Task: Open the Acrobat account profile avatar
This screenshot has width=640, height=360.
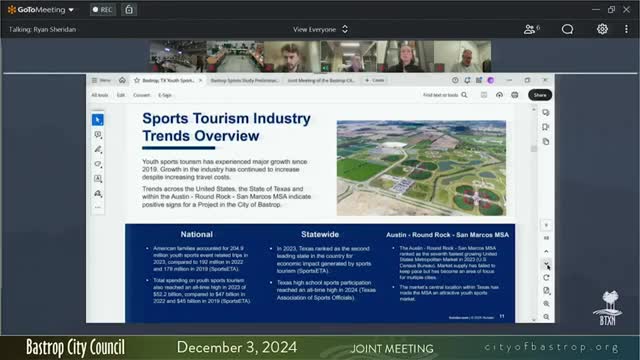Action: click(x=491, y=80)
